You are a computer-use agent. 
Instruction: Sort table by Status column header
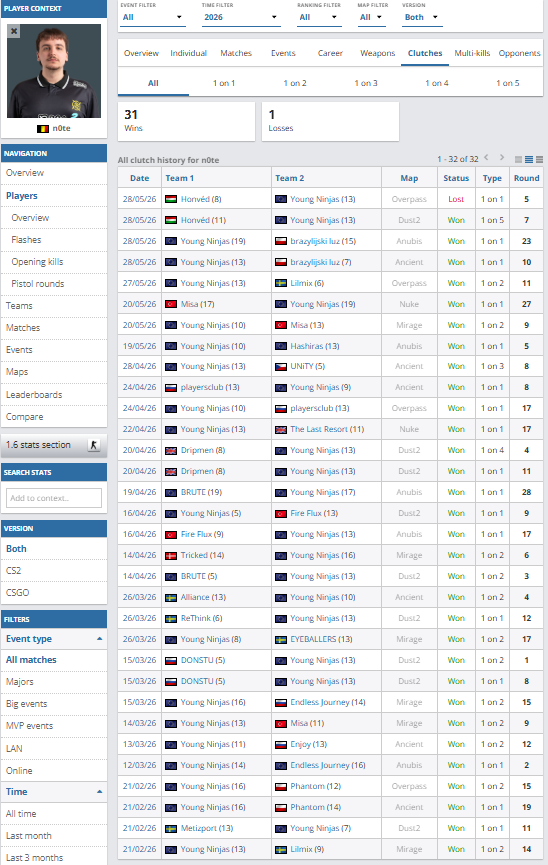click(x=456, y=178)
